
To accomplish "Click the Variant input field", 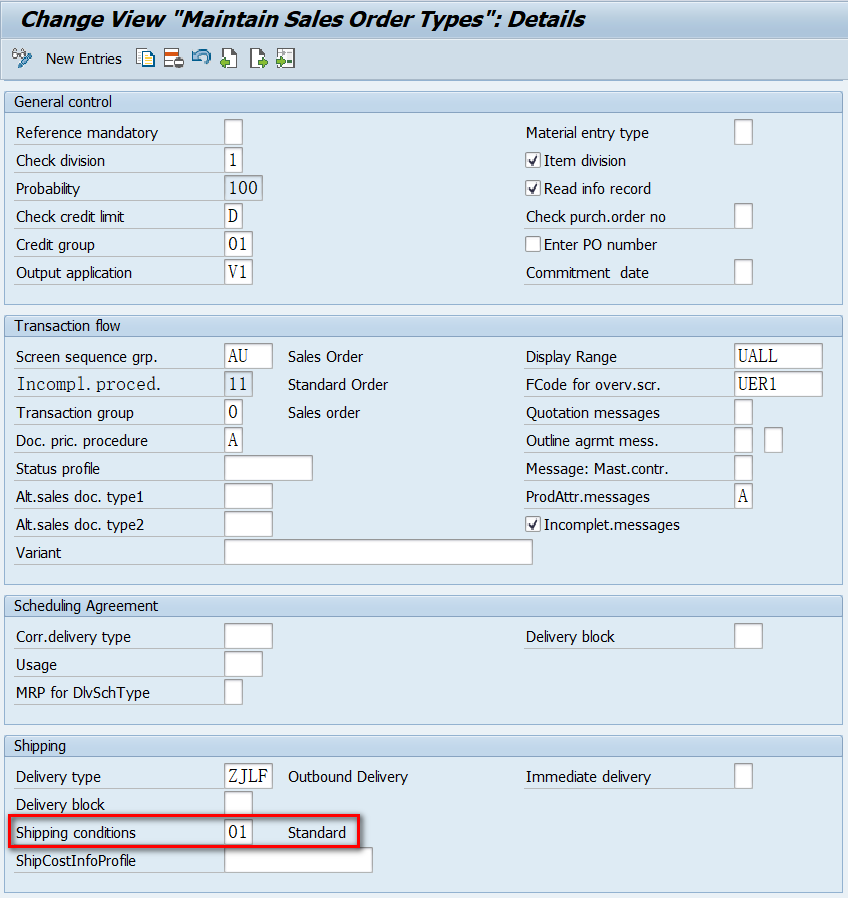I will [x=378, y=551].
